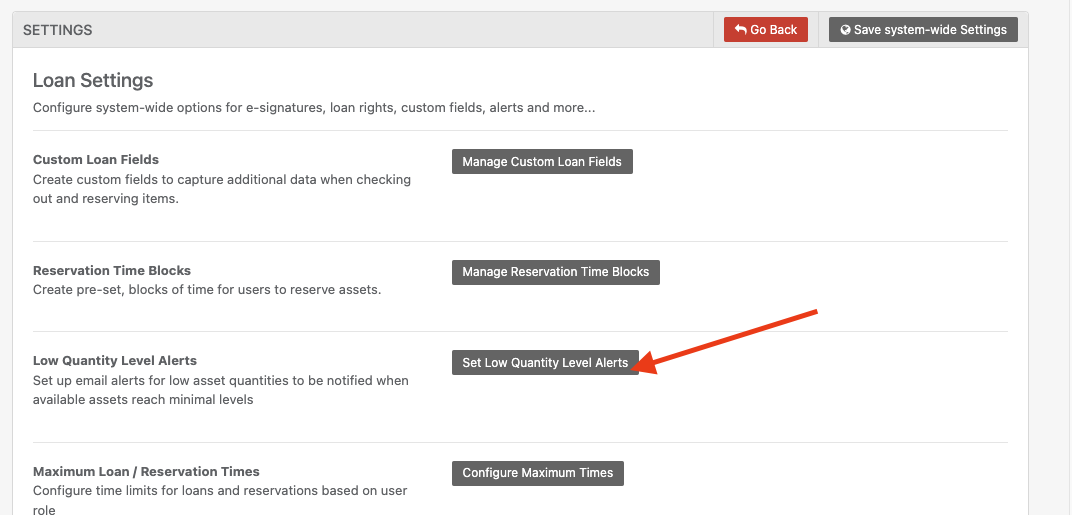The image size is (1072, 515).
Task: Go back using the red button
Action: (766, 29)
